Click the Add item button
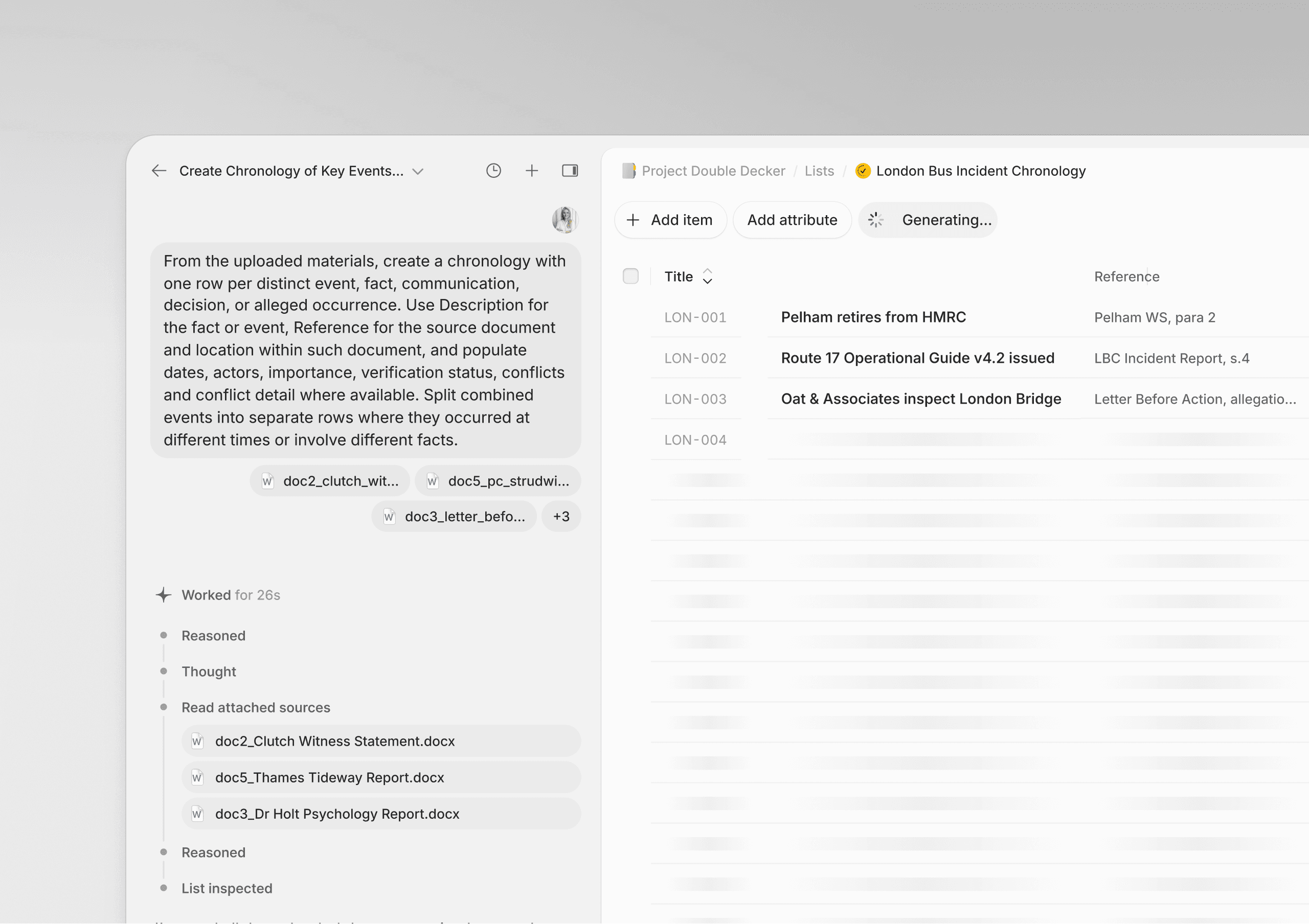The width and height of the screenshot is (1309, 924). 670,220
